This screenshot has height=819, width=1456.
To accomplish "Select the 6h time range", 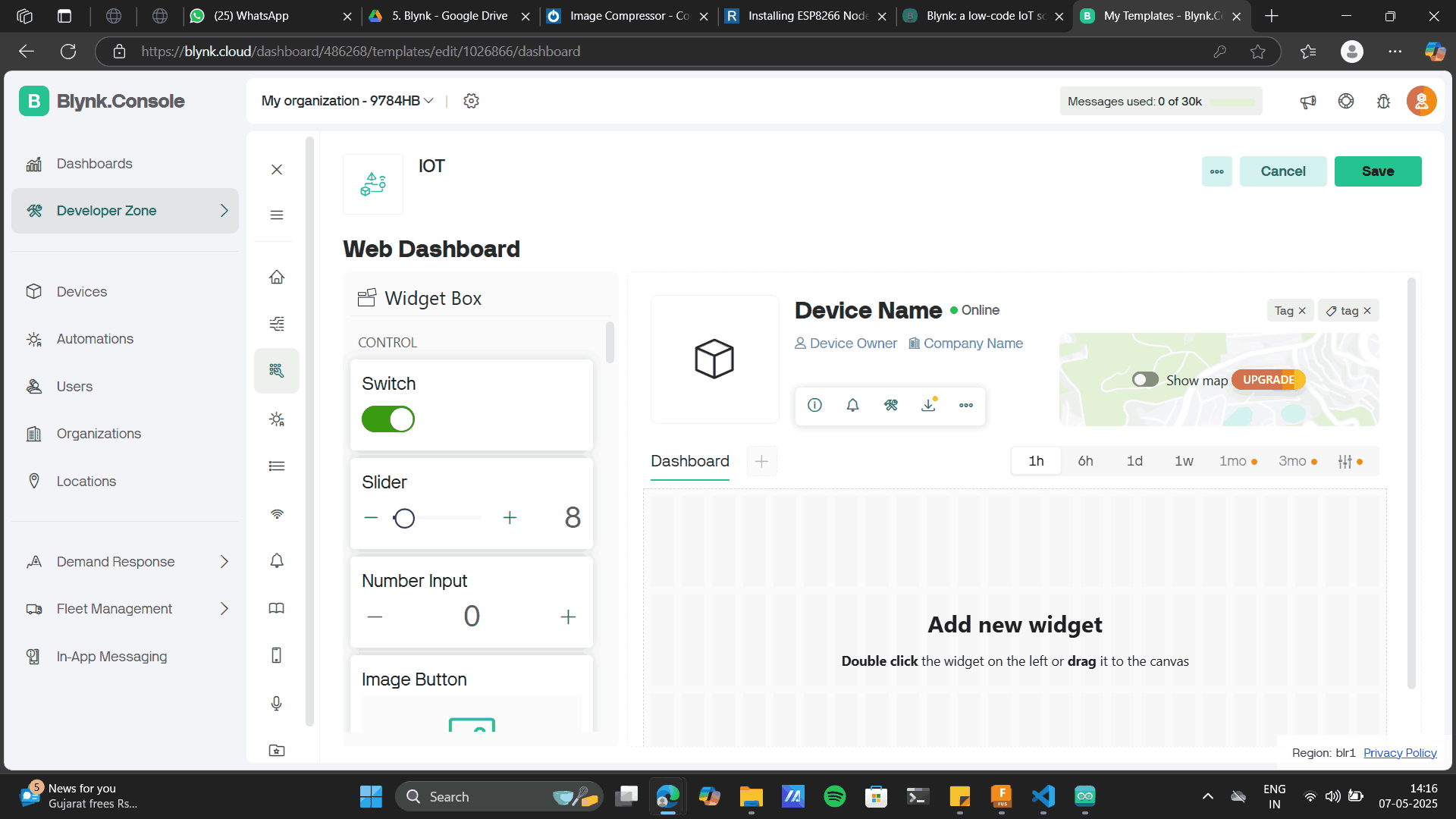I will 1085,461.
